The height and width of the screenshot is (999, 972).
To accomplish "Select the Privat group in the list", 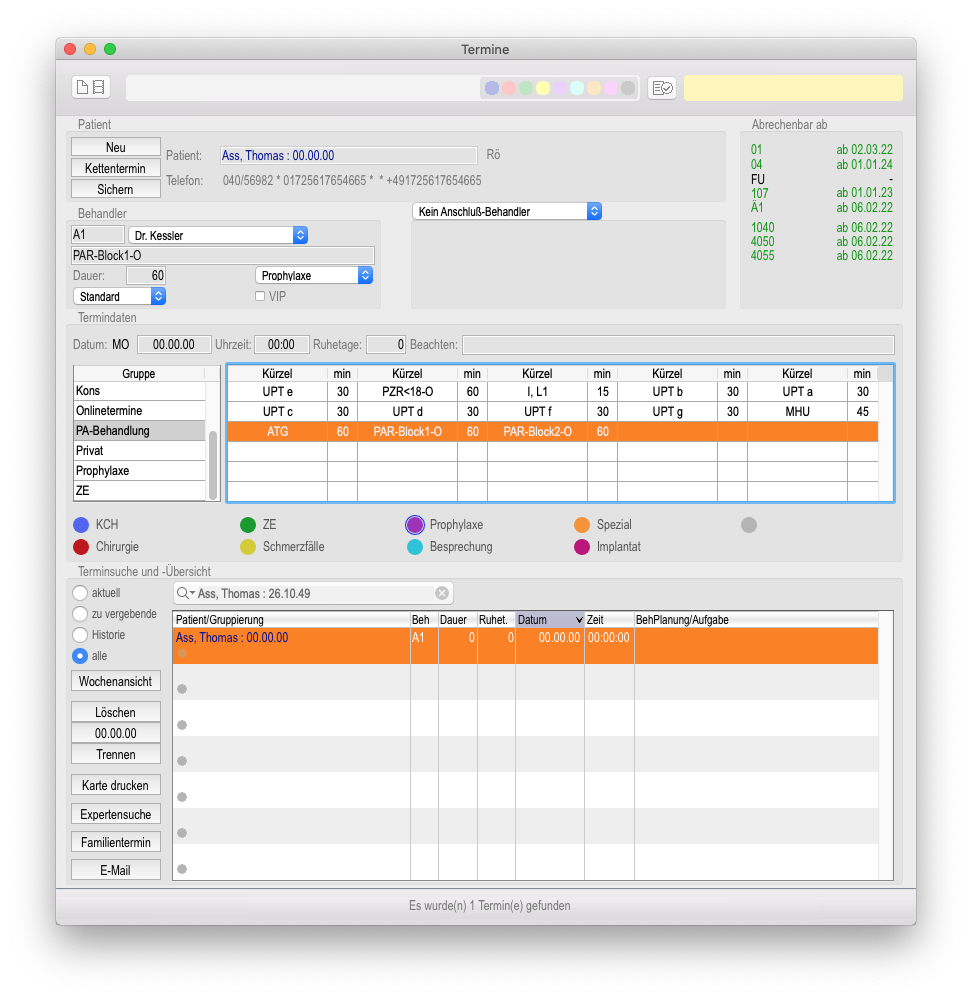I will coord(140,451).
